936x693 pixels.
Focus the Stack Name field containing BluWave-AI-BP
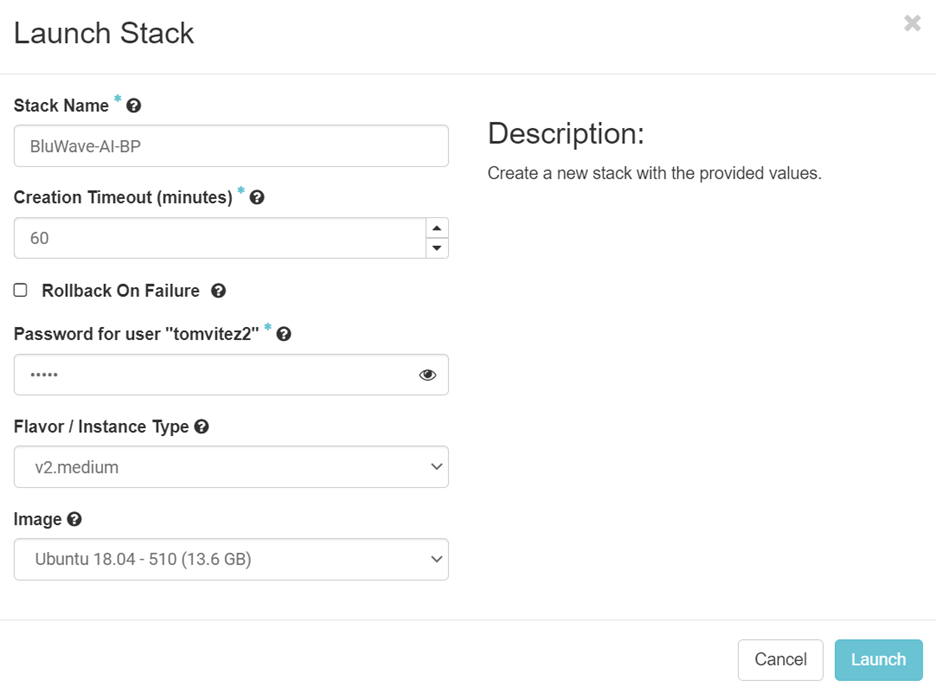[231, 146]
